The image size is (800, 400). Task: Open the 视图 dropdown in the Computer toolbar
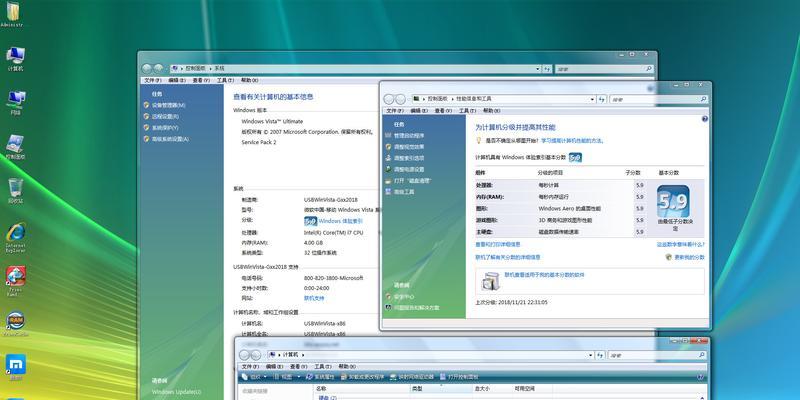click(x=286, y=377)
